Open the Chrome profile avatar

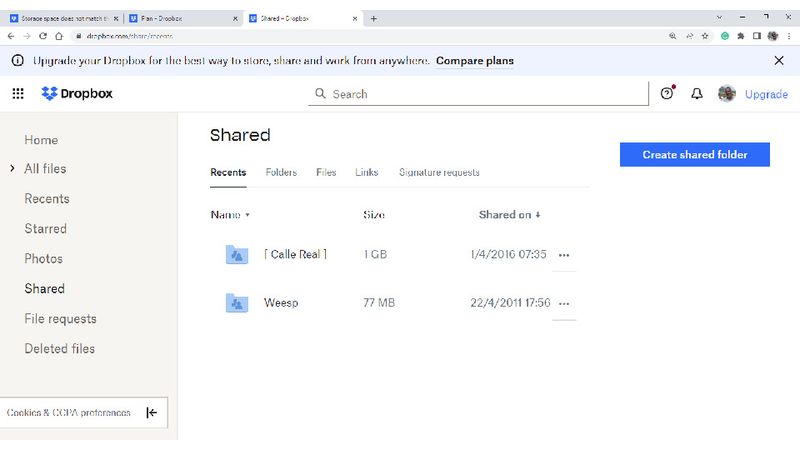pos(773,36)
